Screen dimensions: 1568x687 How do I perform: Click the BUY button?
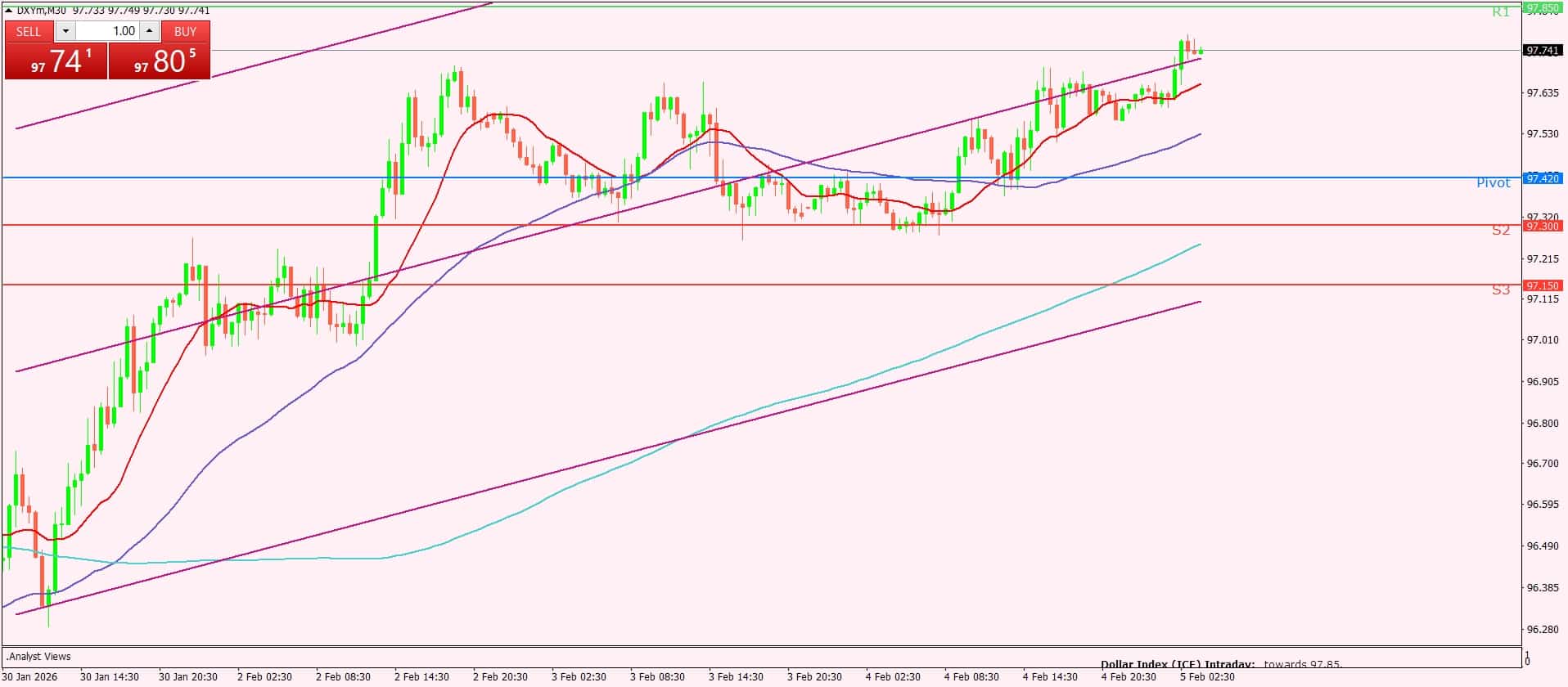pos(185,31)
